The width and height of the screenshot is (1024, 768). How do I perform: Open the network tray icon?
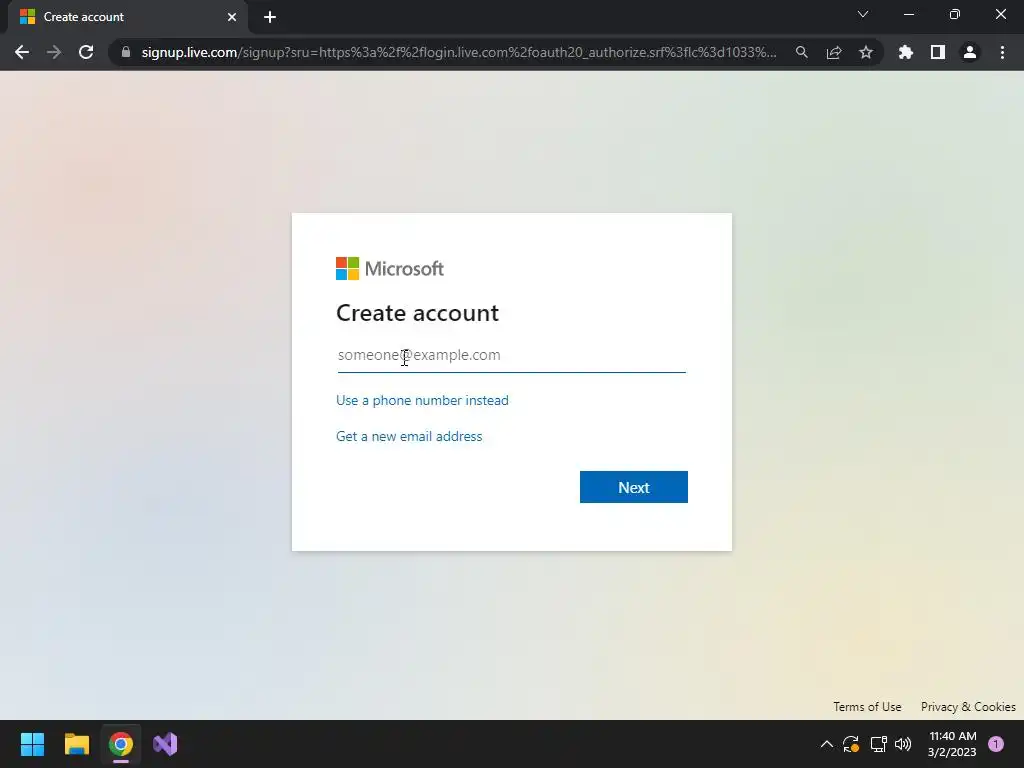878,744
